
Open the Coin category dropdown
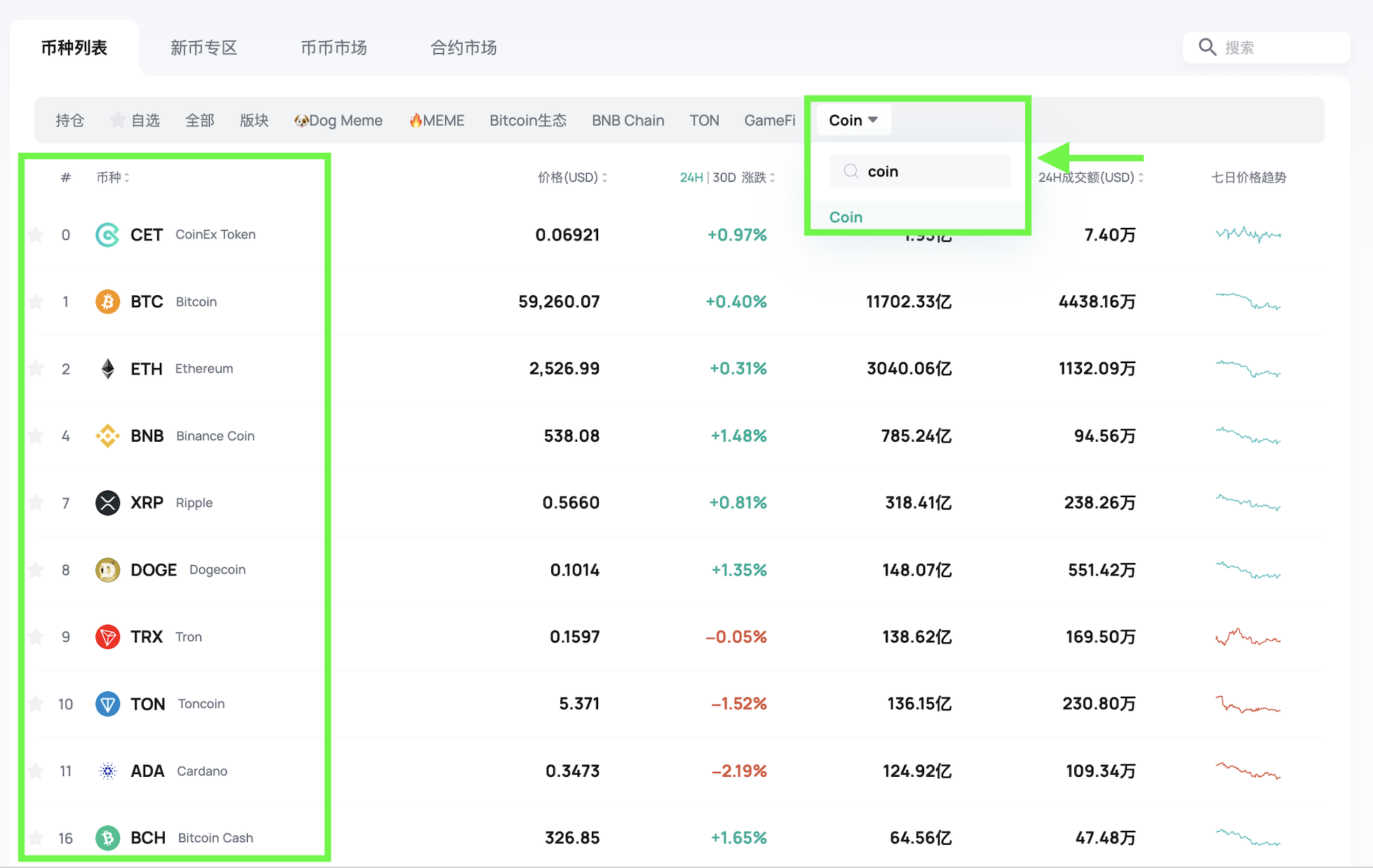tap(853, 120)
